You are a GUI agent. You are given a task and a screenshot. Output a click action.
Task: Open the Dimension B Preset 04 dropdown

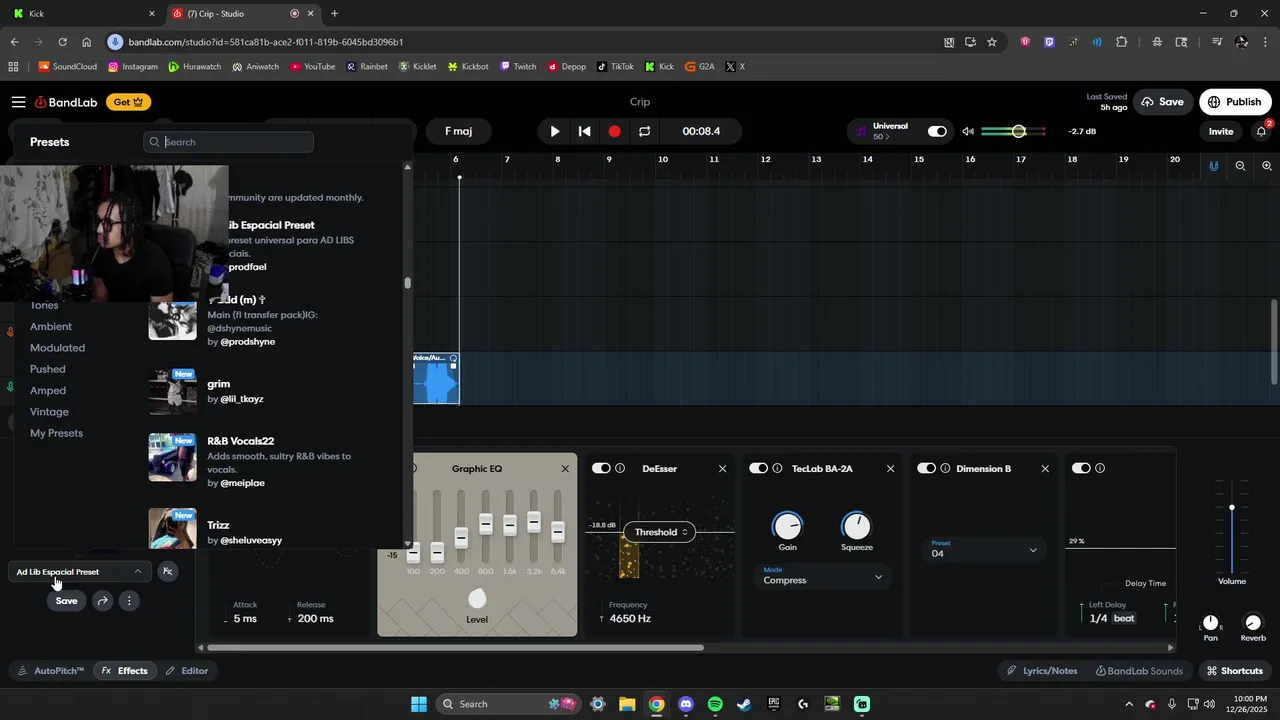pos(985,549)
